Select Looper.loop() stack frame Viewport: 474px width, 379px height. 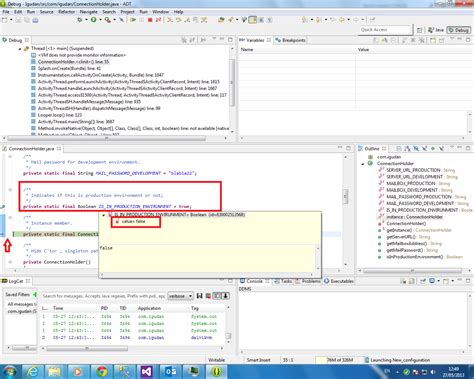click(60, 115)
